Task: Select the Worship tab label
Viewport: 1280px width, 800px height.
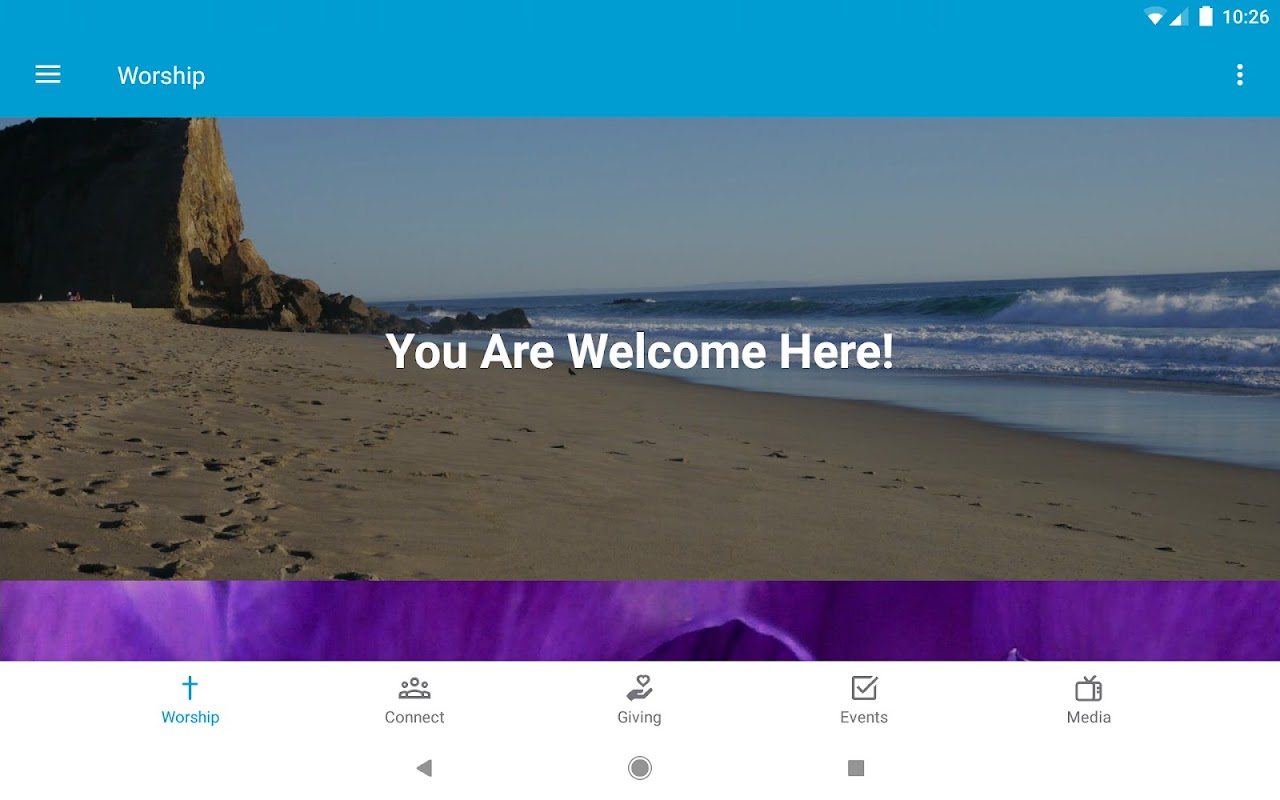Action: (x=190, y=717)
